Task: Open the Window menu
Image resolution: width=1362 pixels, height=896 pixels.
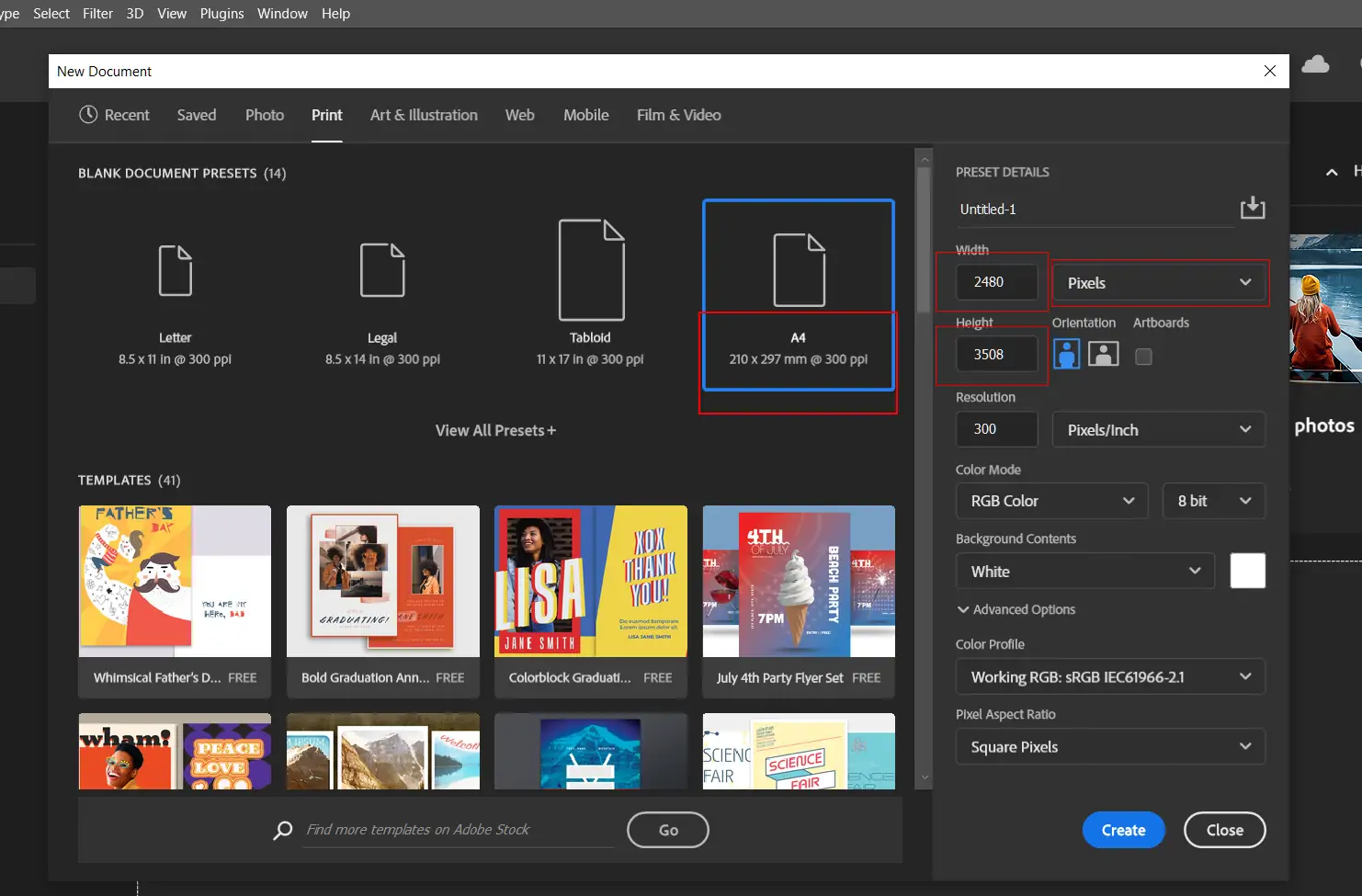Action: 282,14
